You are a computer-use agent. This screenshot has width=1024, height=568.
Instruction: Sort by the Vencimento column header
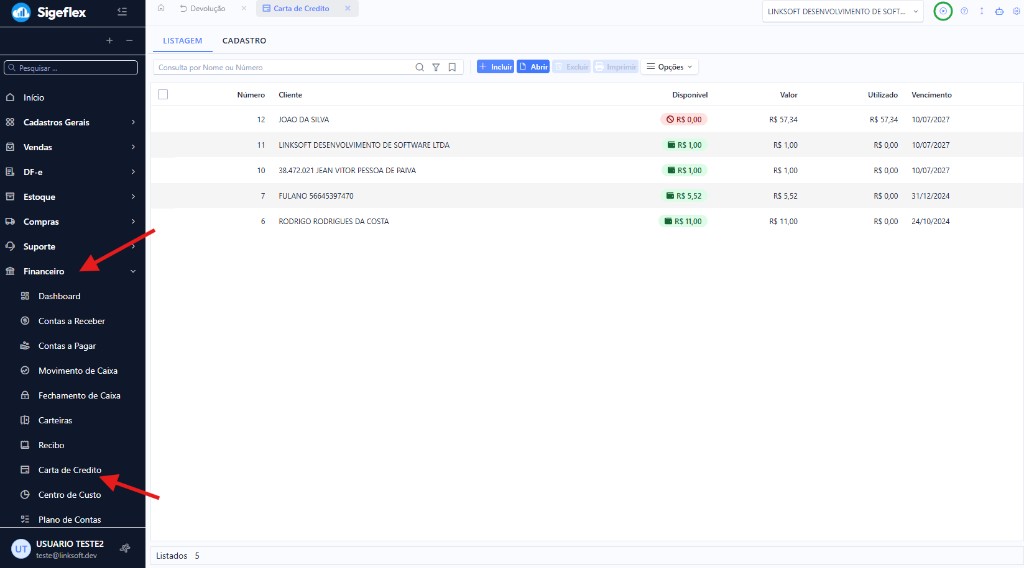(931, 95)
